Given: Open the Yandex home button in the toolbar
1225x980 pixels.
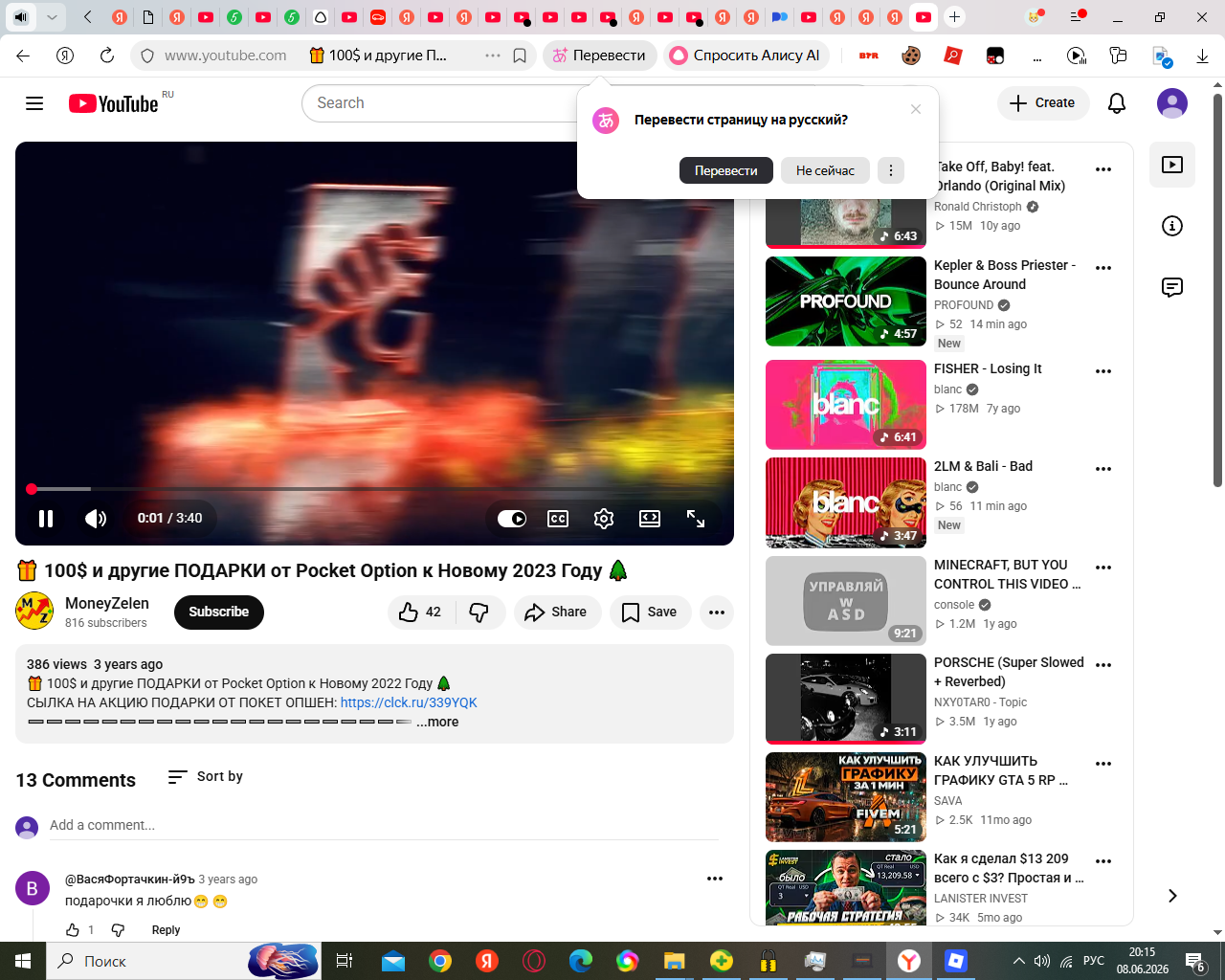Looking at the screenshot, I should click(x=65, y=56).
